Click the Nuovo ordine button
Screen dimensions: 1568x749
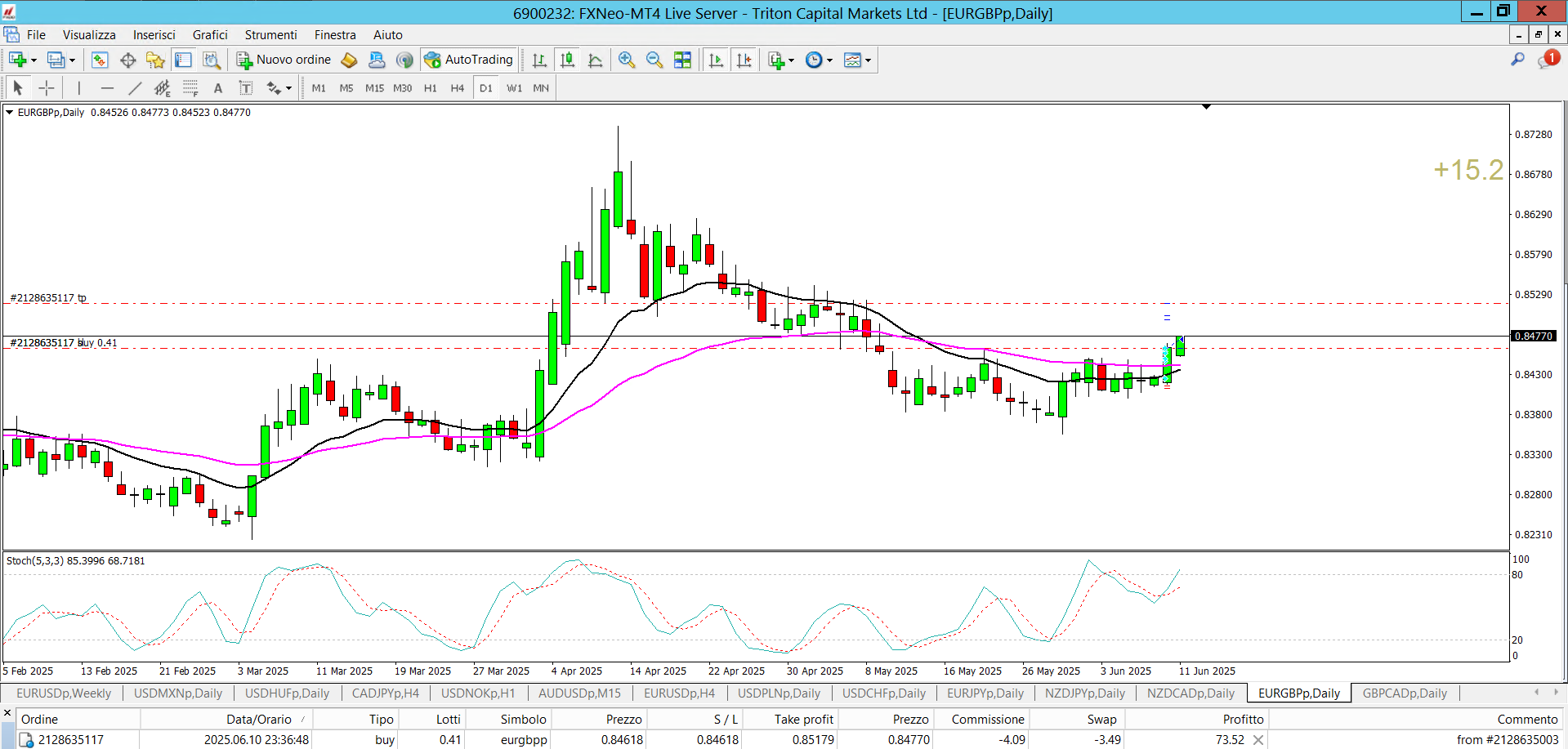284,60
